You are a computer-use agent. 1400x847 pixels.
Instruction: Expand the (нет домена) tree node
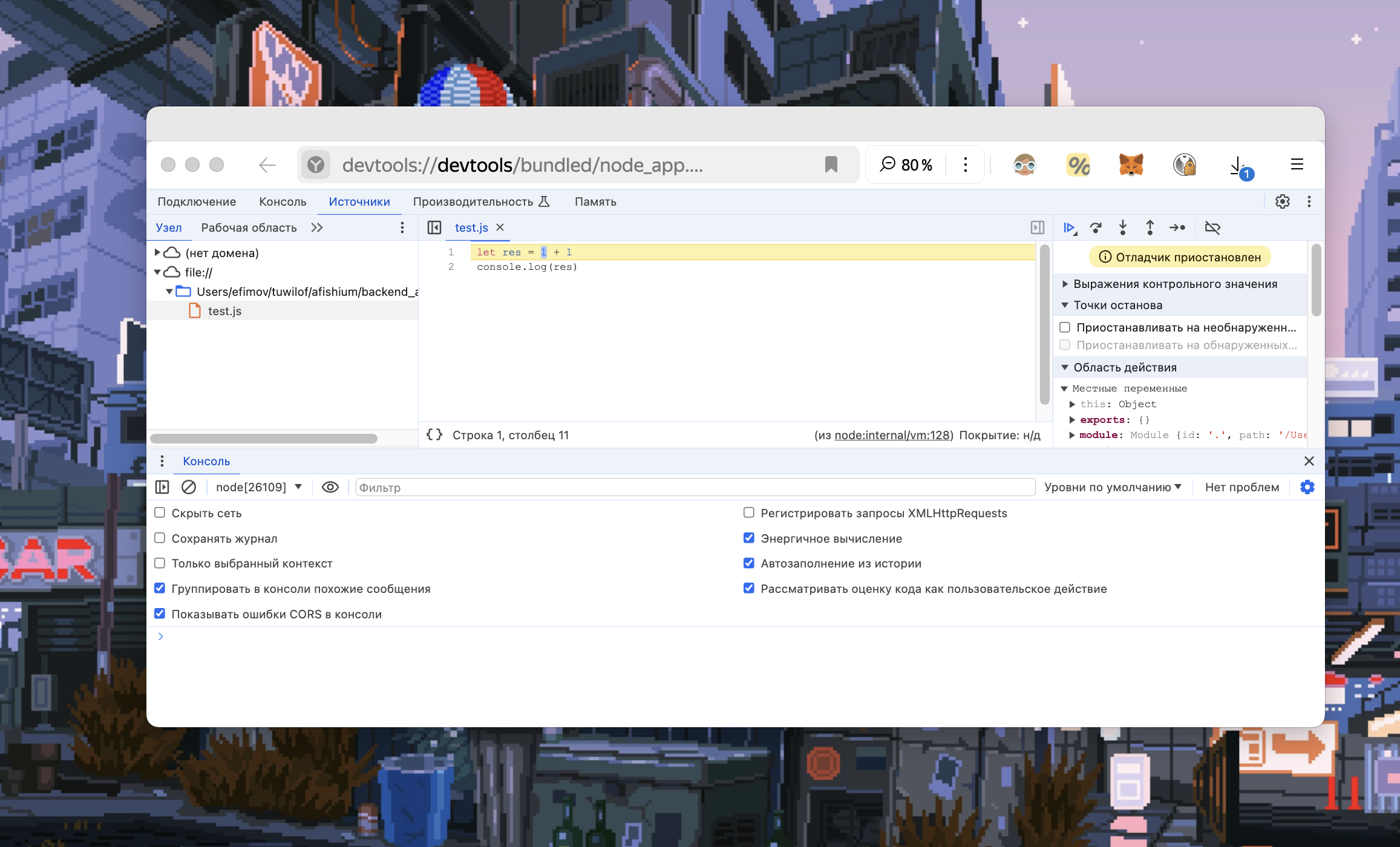pyautogui.click(x=157, y=252)
